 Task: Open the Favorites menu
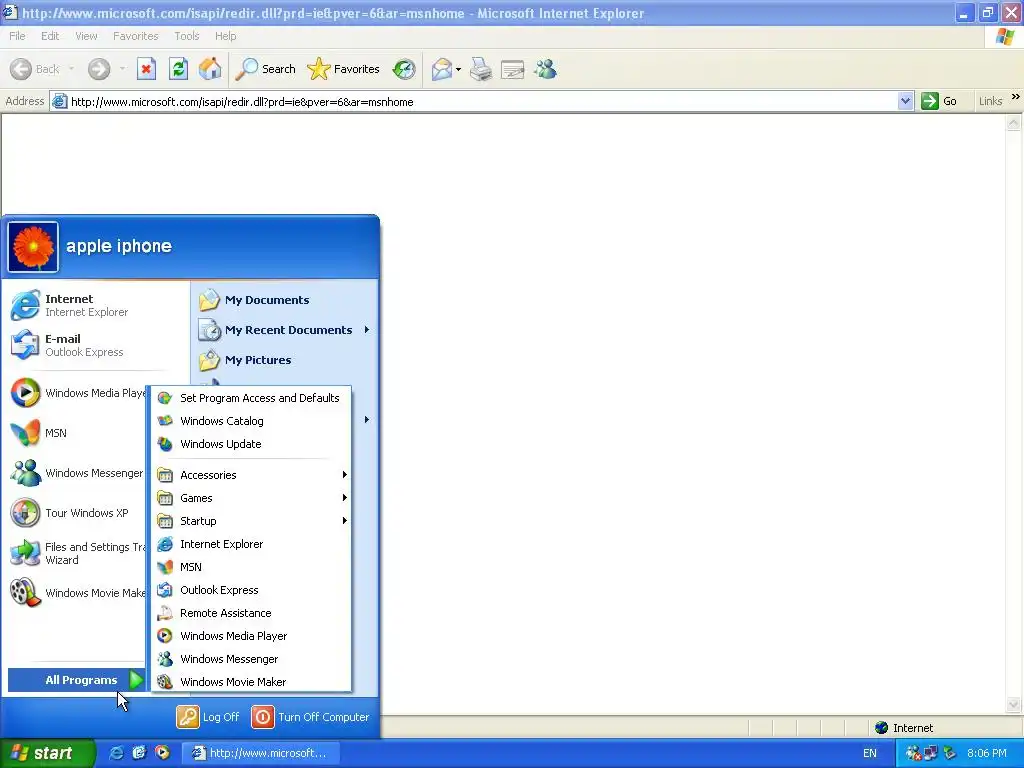136,36
